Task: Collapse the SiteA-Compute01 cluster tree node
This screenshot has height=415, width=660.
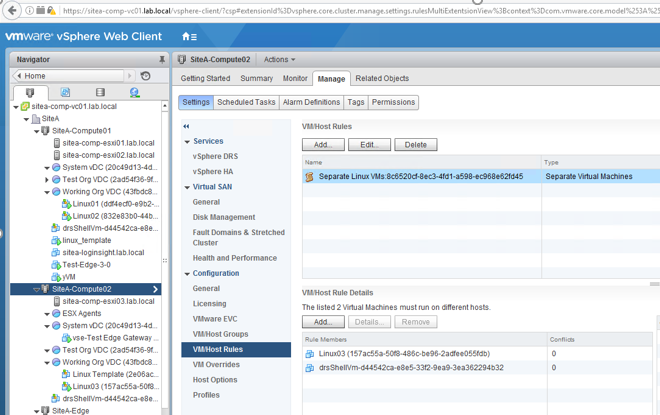Action: click(37, 131)
